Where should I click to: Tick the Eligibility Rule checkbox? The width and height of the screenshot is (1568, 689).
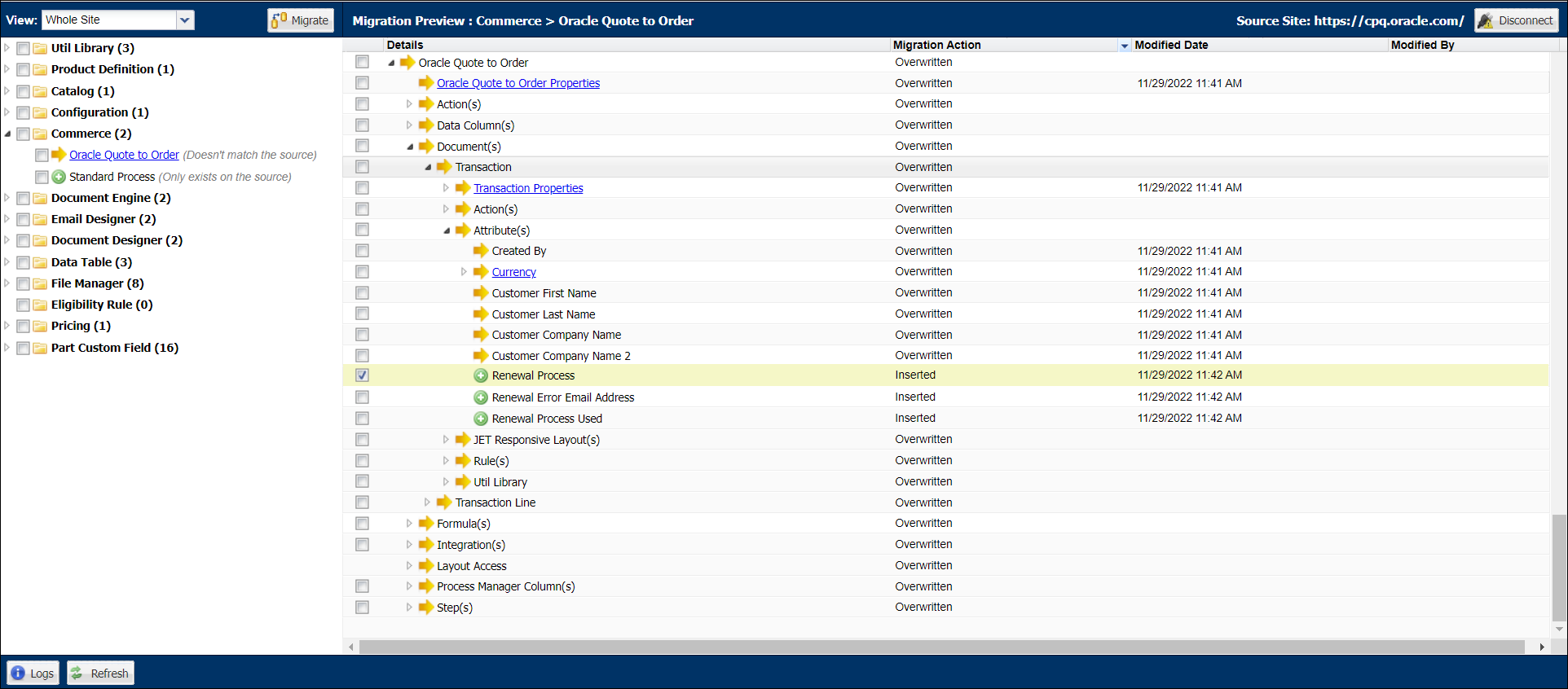[x=23, y=305]
